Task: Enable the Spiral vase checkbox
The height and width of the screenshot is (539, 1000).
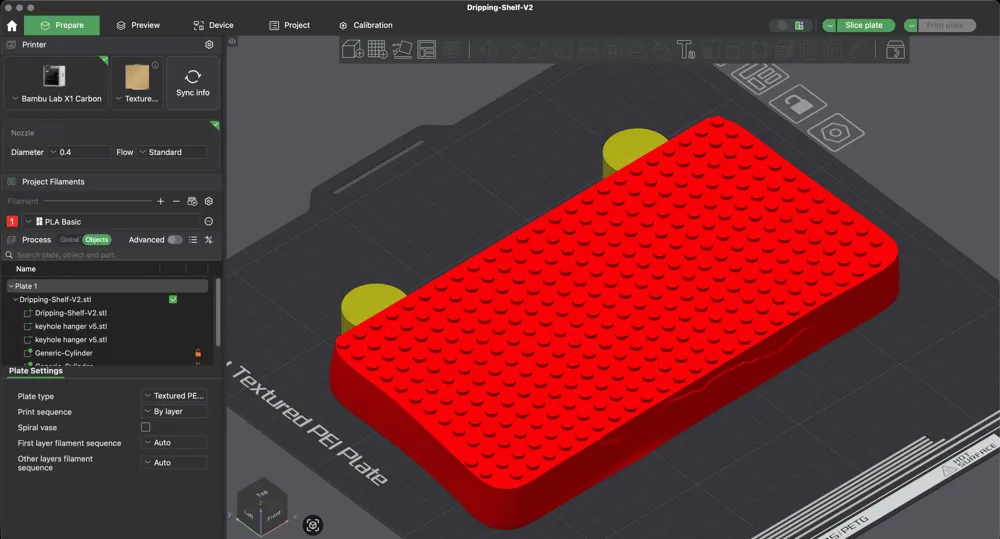Action: coord(145,427)
